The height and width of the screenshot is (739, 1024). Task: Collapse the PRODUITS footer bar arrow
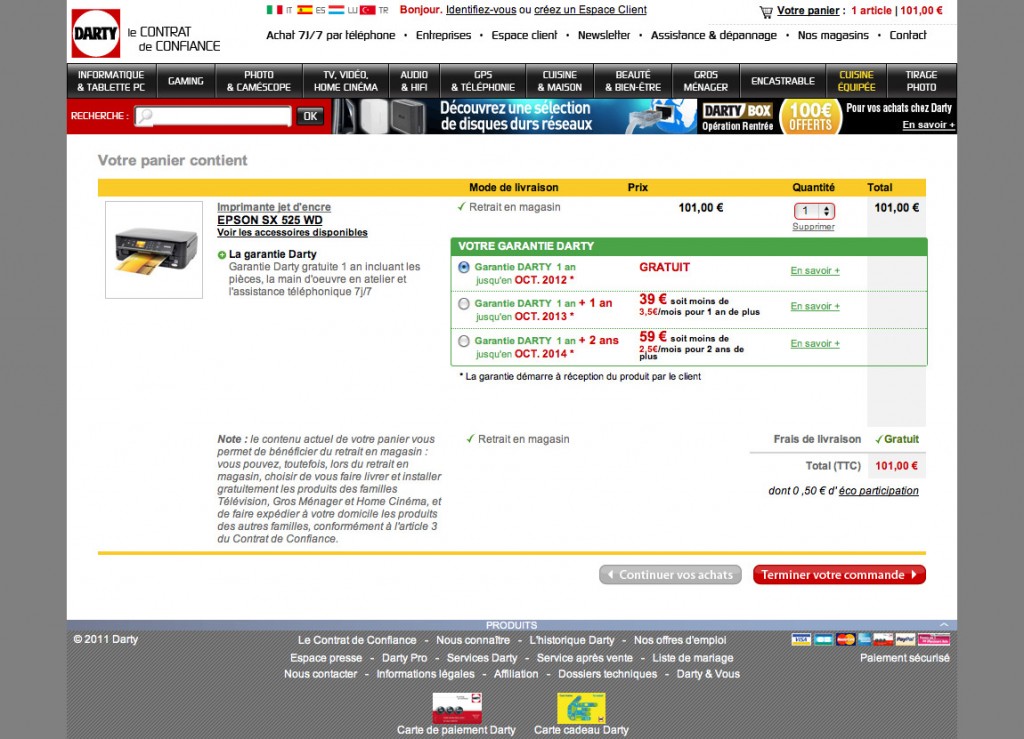click(x=944, y=625)
